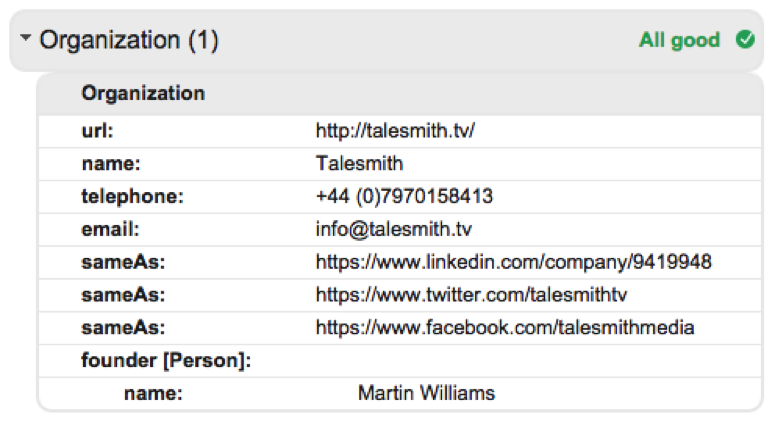
Task: Click the green checkmark status icon
Action: point(745,40)
